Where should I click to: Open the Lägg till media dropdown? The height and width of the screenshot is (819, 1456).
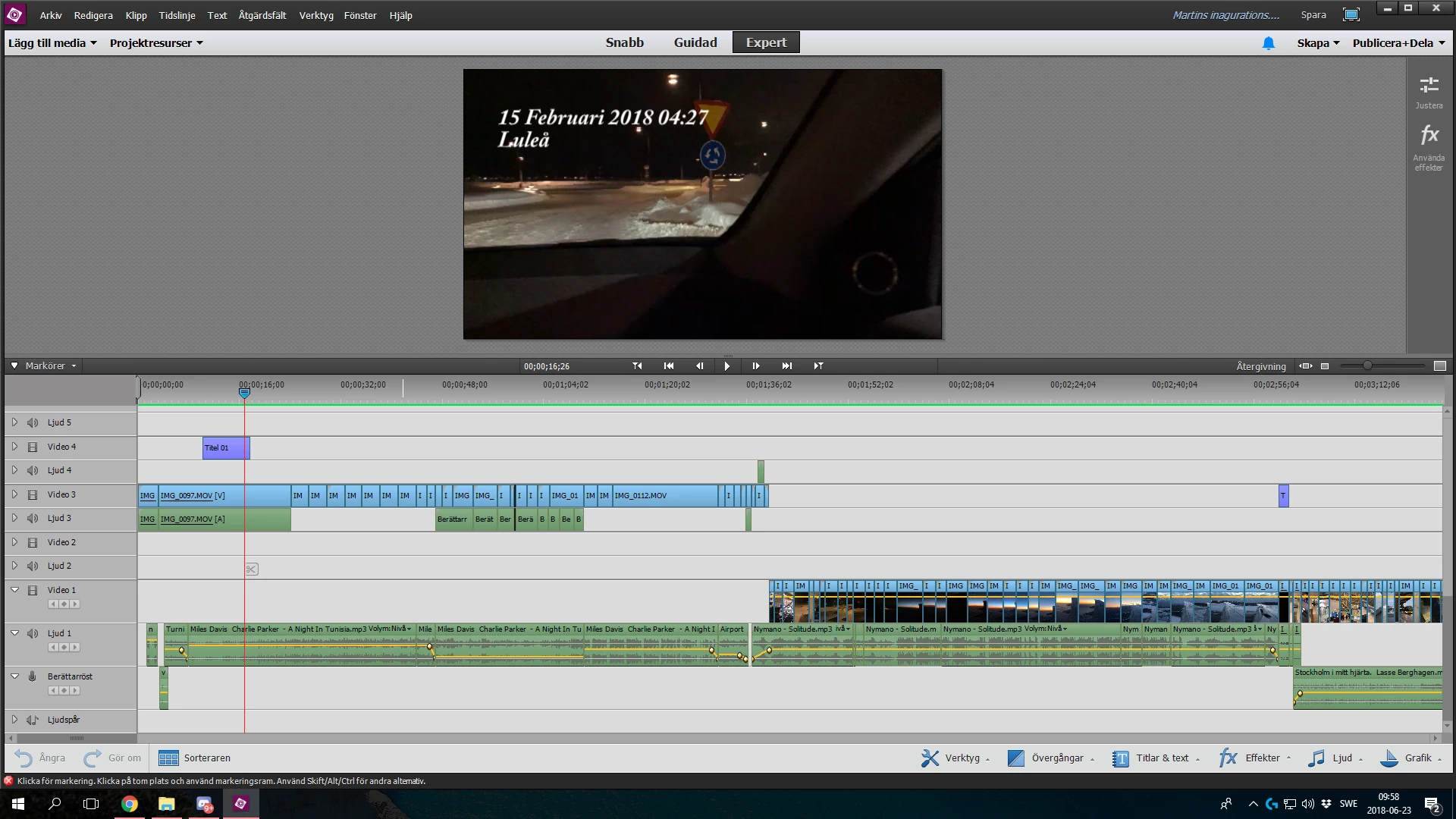(52, 43)
